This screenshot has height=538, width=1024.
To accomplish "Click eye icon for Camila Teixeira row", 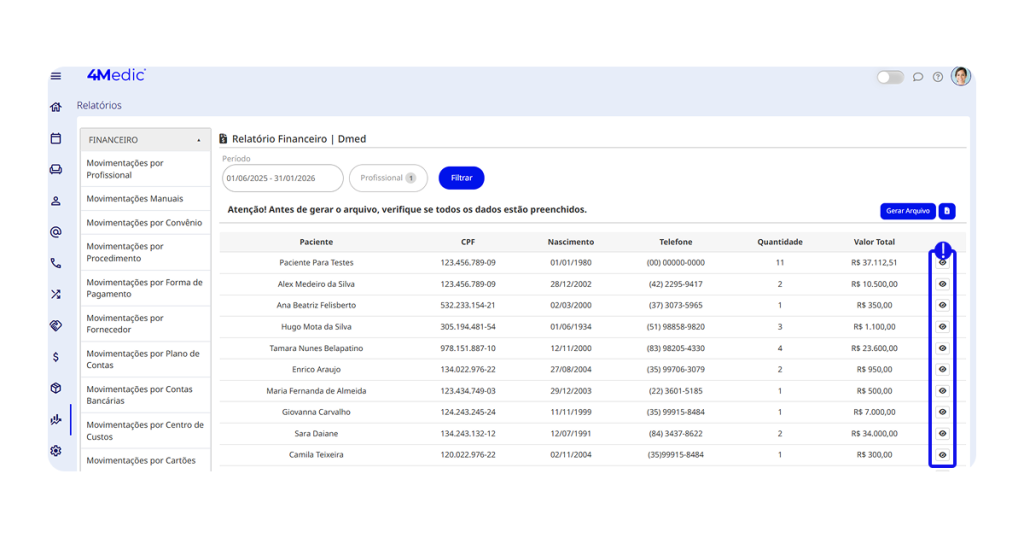I will pos(942,455).
